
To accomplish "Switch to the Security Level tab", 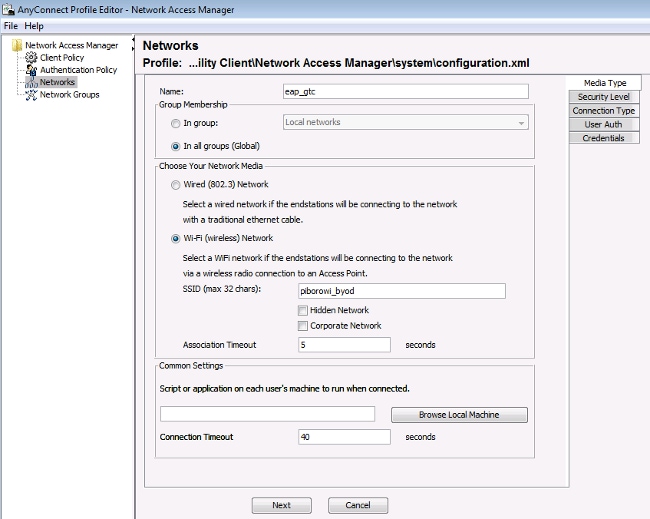I will tap(604, 97).
